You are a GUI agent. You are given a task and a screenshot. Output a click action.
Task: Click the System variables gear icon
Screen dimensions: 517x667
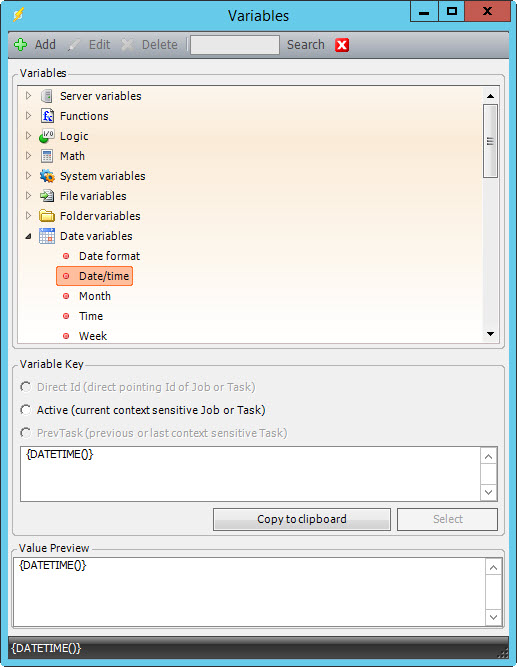pyautogui.click(x=47, y=176)
